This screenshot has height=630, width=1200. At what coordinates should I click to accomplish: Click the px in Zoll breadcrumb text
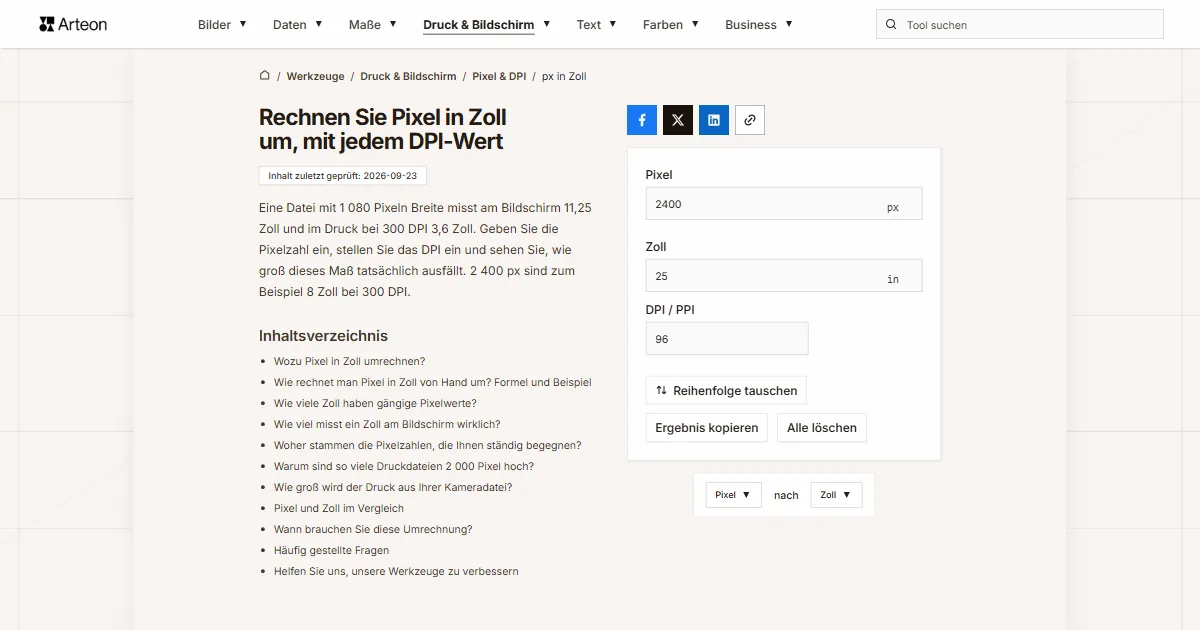tap(564, 76)
